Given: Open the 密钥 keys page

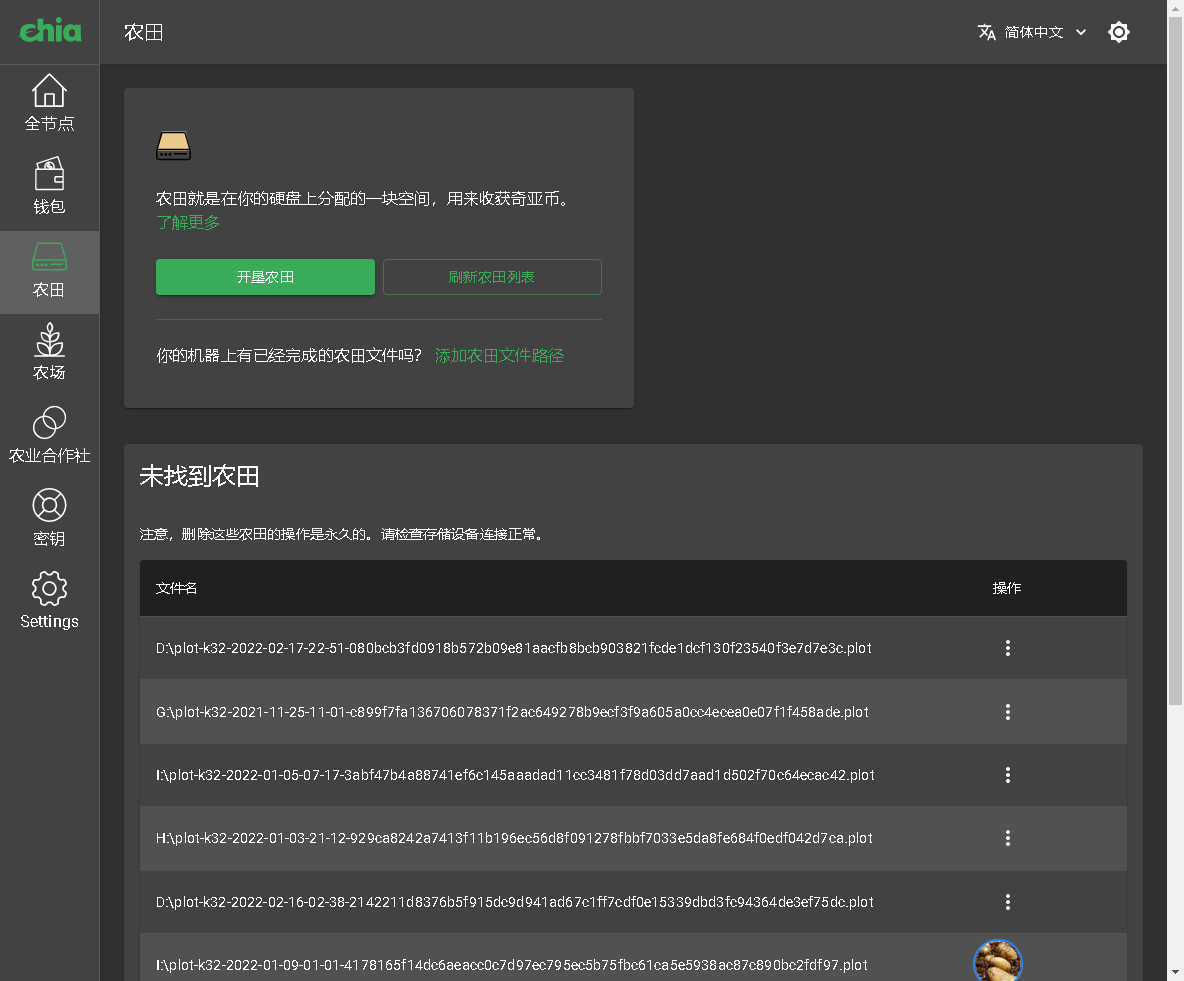Looking at the screenshot, I should pos(49,518).
